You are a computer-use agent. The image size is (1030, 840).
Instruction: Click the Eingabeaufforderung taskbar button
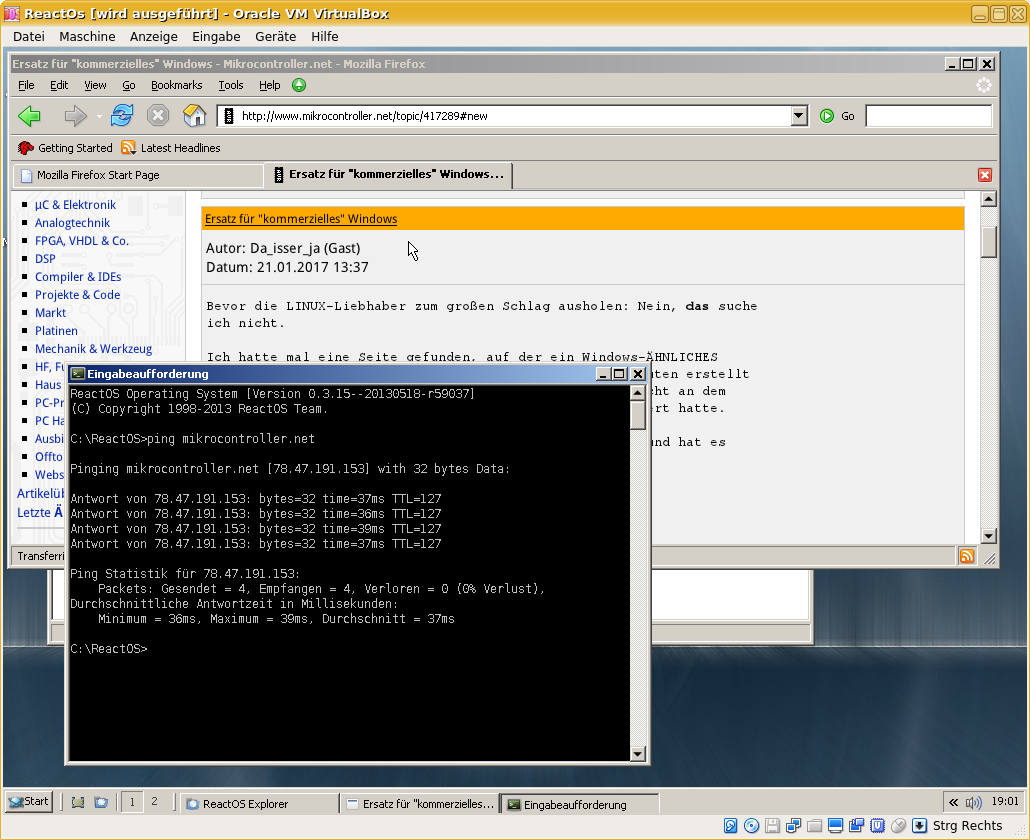pyautogui.click(x=580, y=804)
